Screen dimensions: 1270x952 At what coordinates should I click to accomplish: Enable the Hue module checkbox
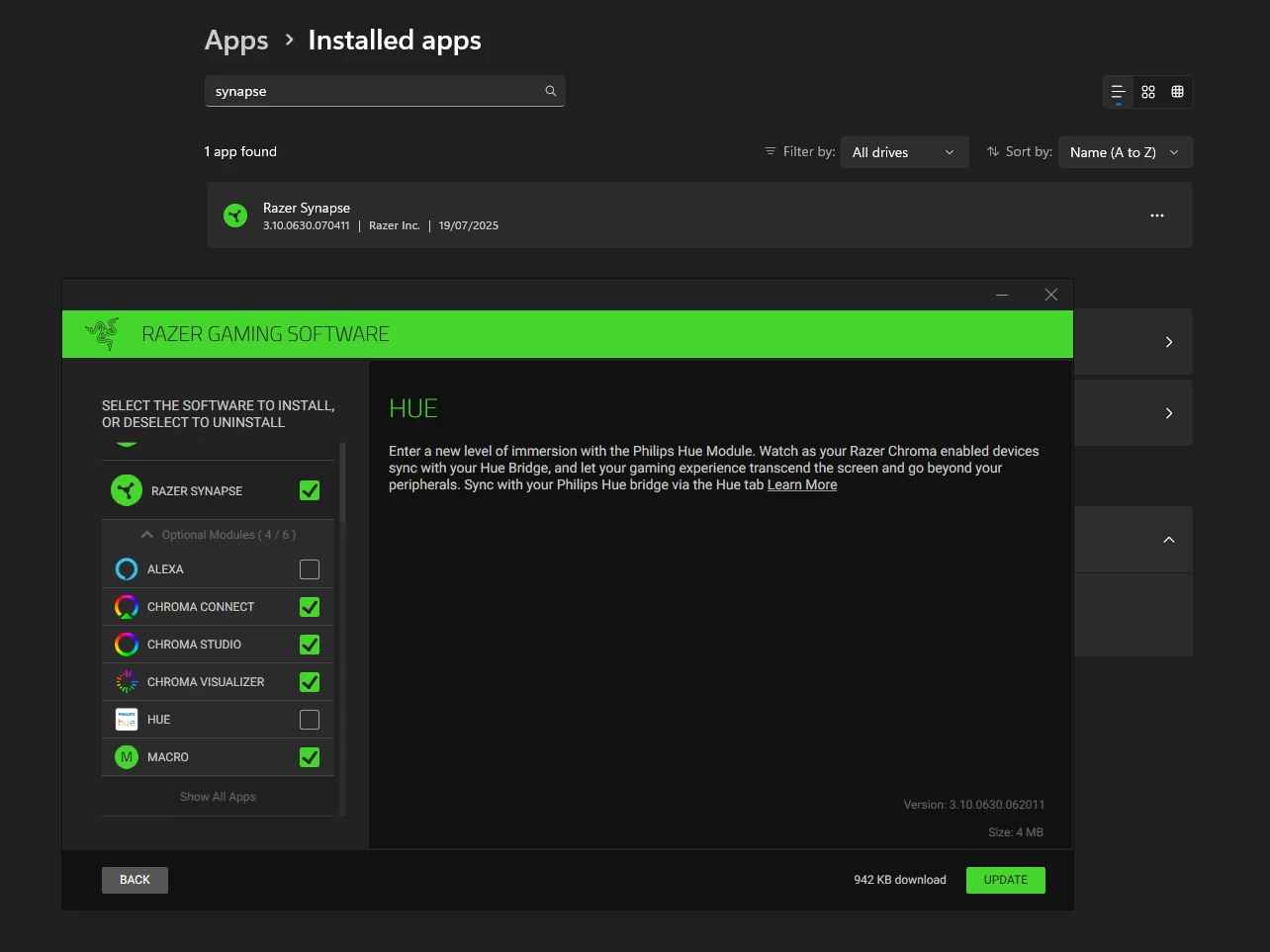pyautogui.click(x=310, y=720)
